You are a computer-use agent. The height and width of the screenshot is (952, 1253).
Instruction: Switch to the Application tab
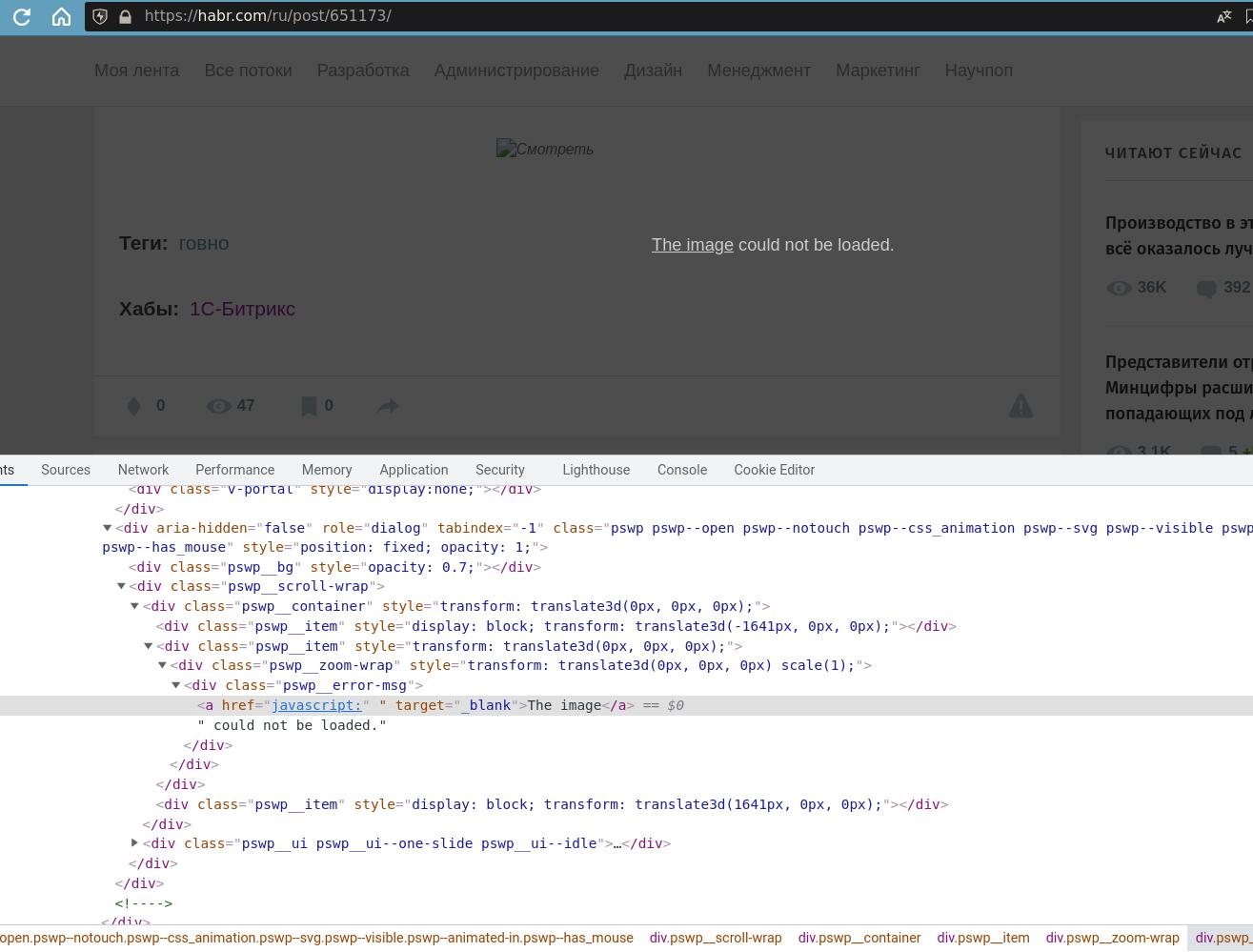pyautogui.click(x=414, y=470)
